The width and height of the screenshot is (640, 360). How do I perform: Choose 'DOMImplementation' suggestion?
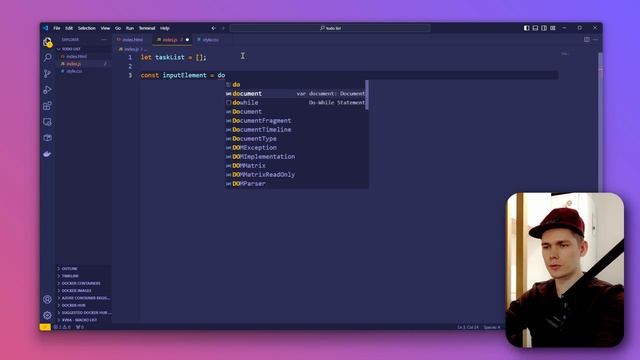(x=297, y=156)
